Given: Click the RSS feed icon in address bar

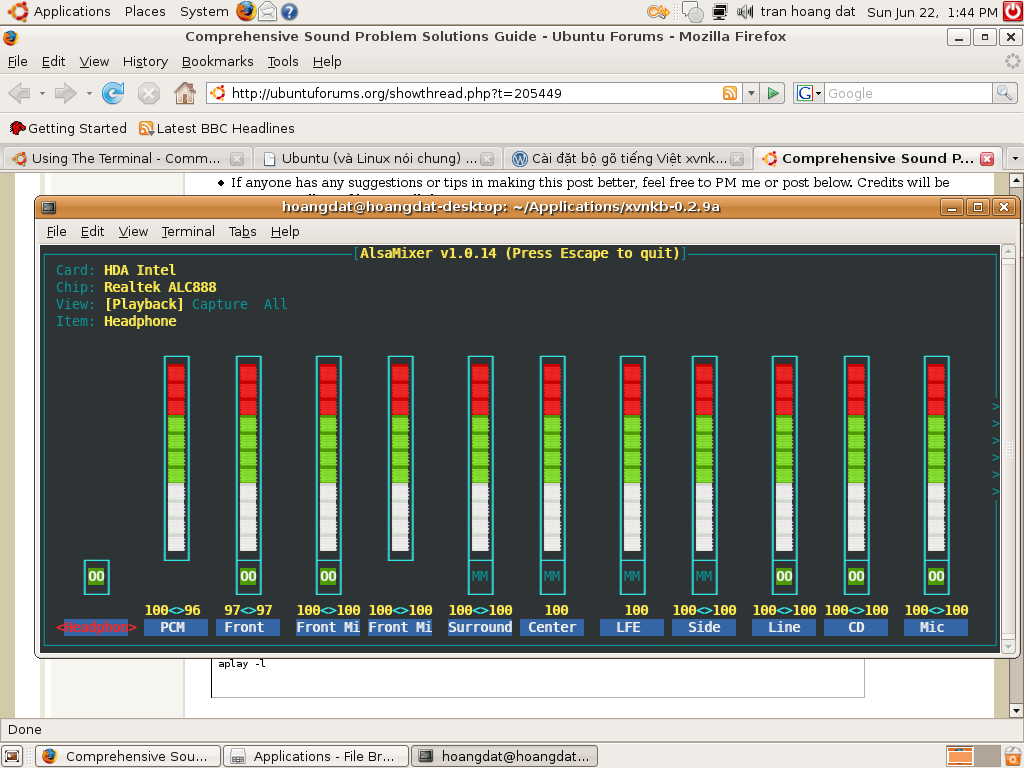Looking at the screenshot, I should point(730,93).
